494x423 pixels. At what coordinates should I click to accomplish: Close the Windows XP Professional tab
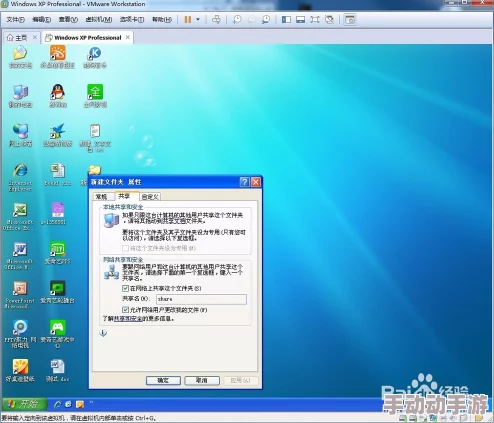(128, 37)
